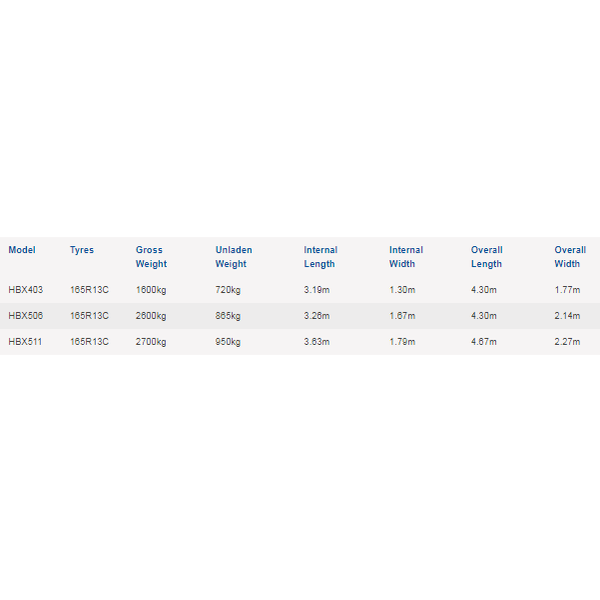Click the 1.77m overall width cell
600x600 pixels.
click(567, 290)
